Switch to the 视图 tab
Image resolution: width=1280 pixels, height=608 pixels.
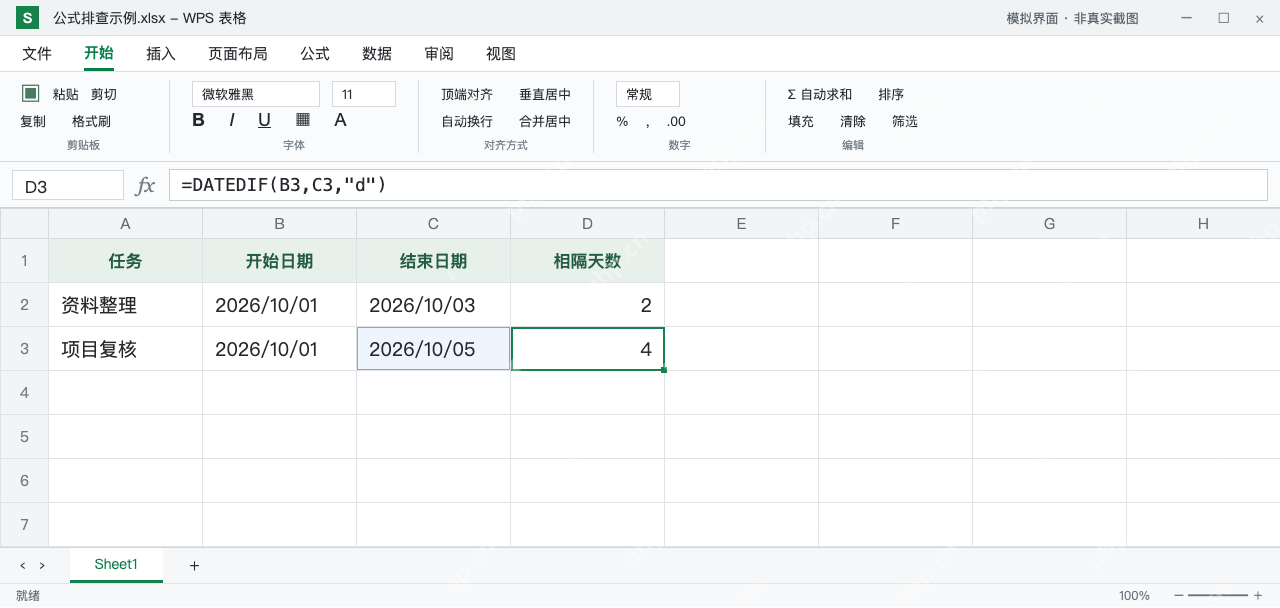[501, 54]
